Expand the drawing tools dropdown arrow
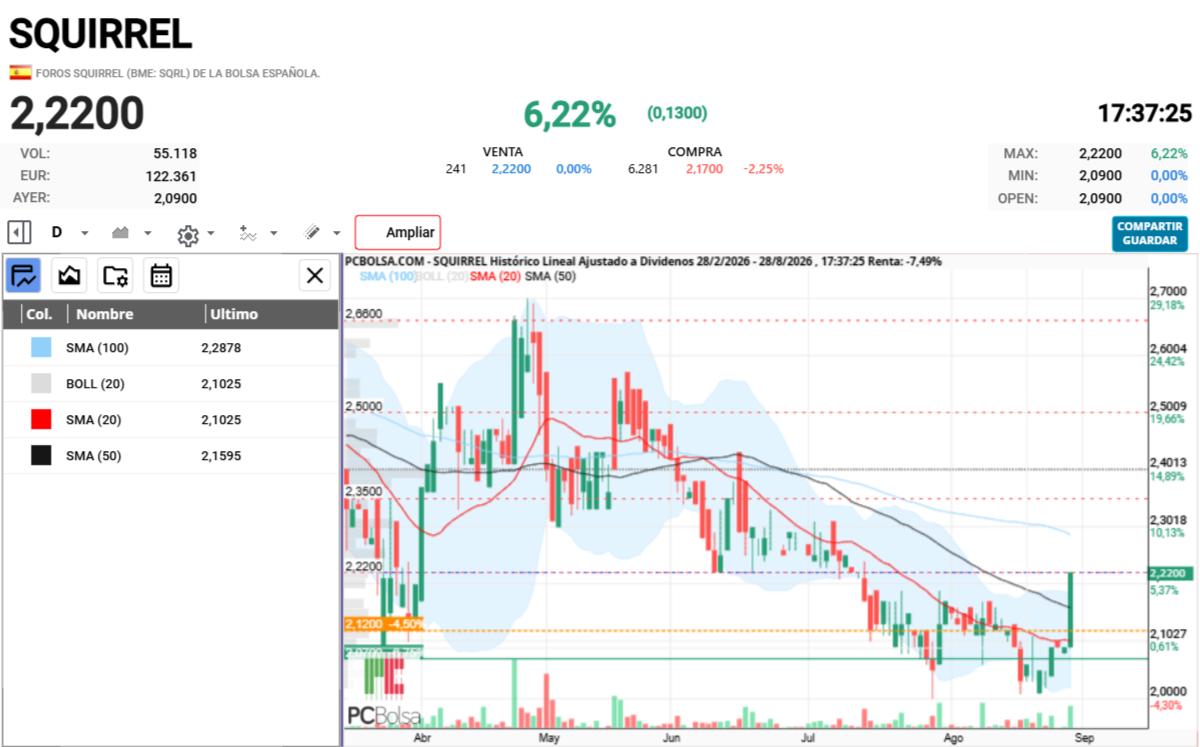Screen dimensions: 1200x747 point(336,233)
